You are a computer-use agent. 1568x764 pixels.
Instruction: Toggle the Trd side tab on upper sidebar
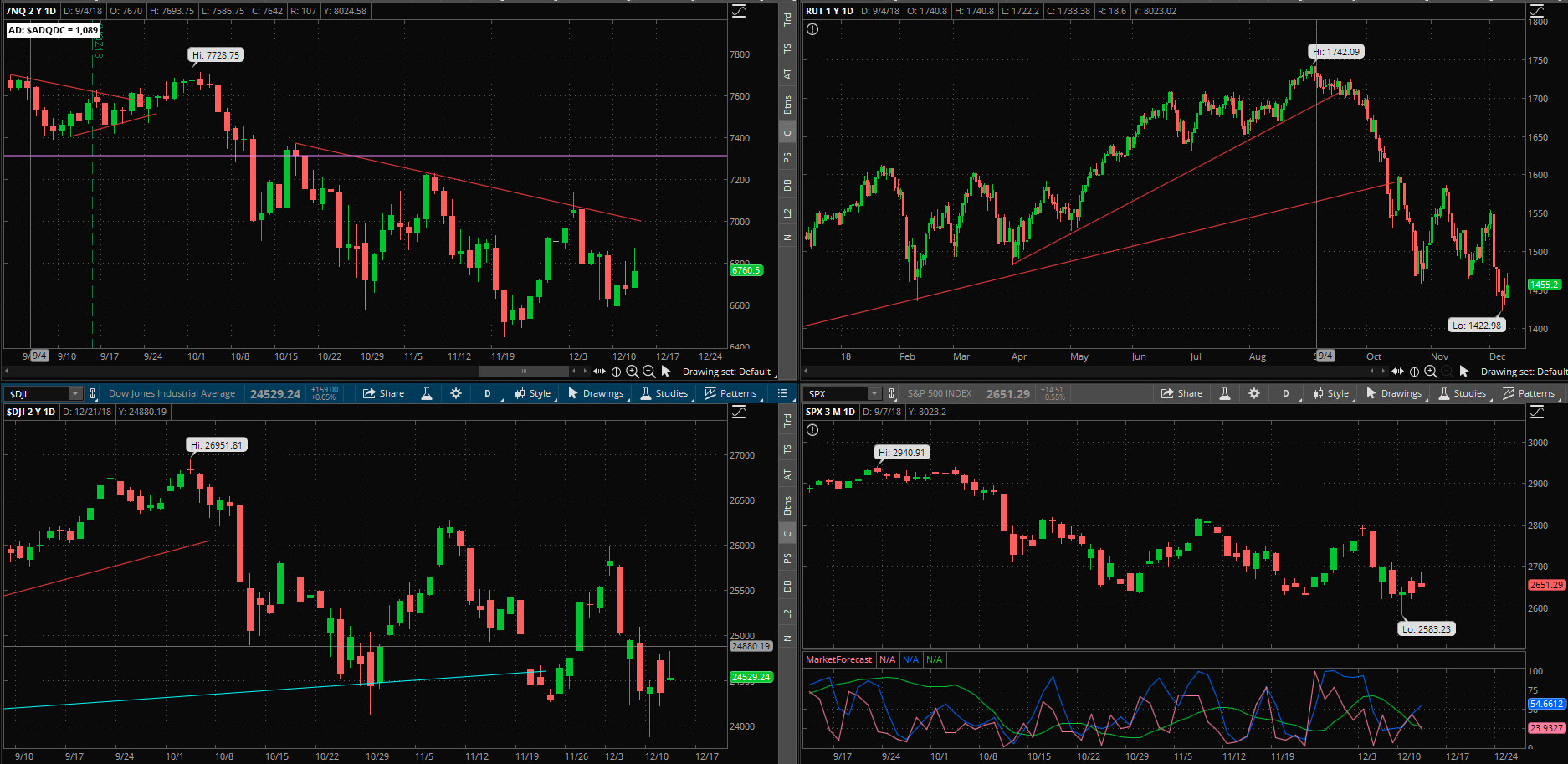(x=787, y=19)
